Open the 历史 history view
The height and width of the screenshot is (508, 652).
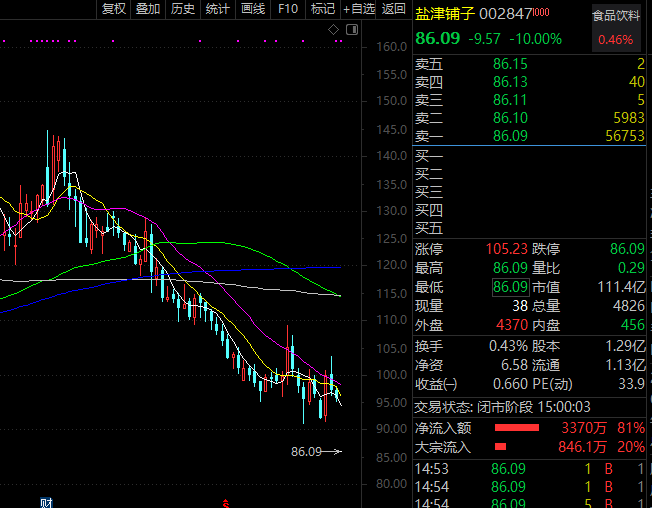(182, 9)
